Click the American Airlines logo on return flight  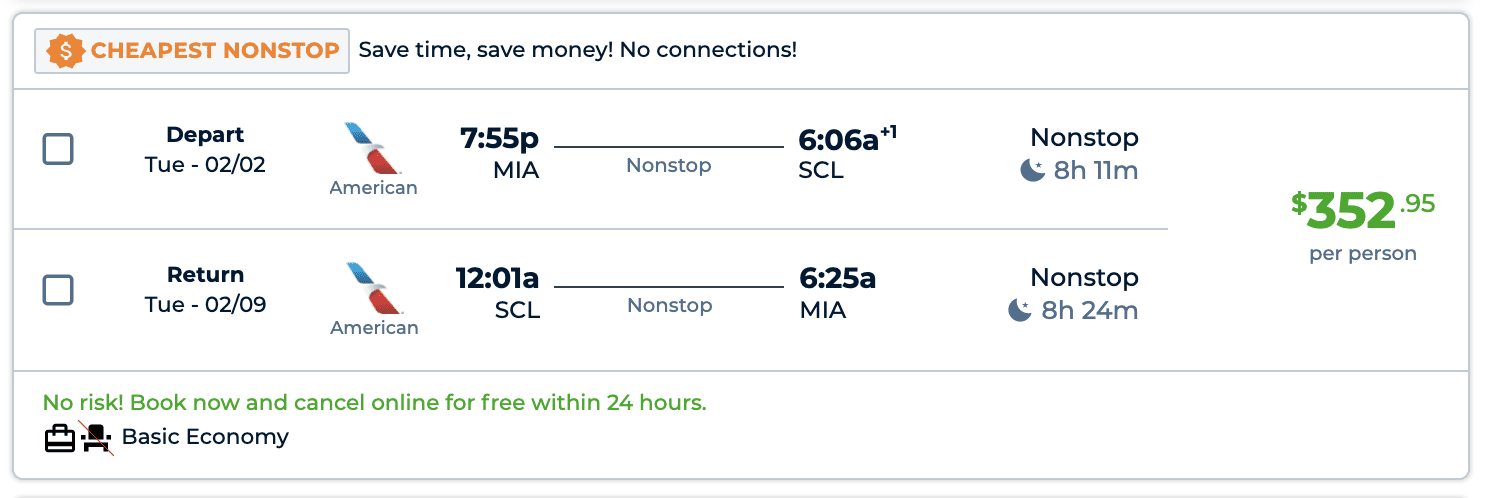tap(373, 288)
